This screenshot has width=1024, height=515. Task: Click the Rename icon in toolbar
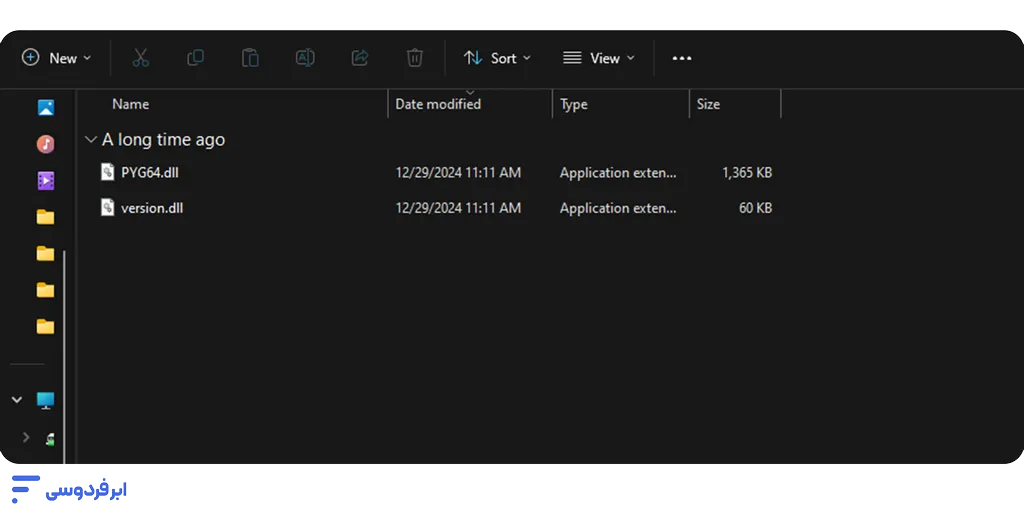tap(305, 58)
